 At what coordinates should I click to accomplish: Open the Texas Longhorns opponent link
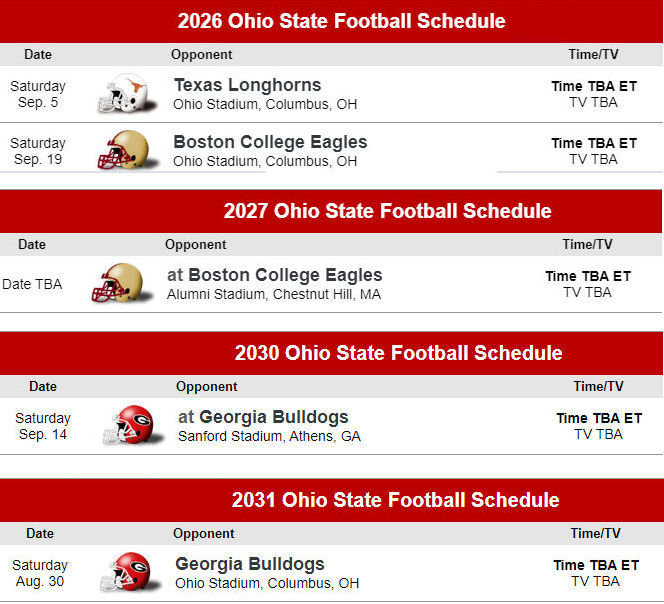coord(247,85)
